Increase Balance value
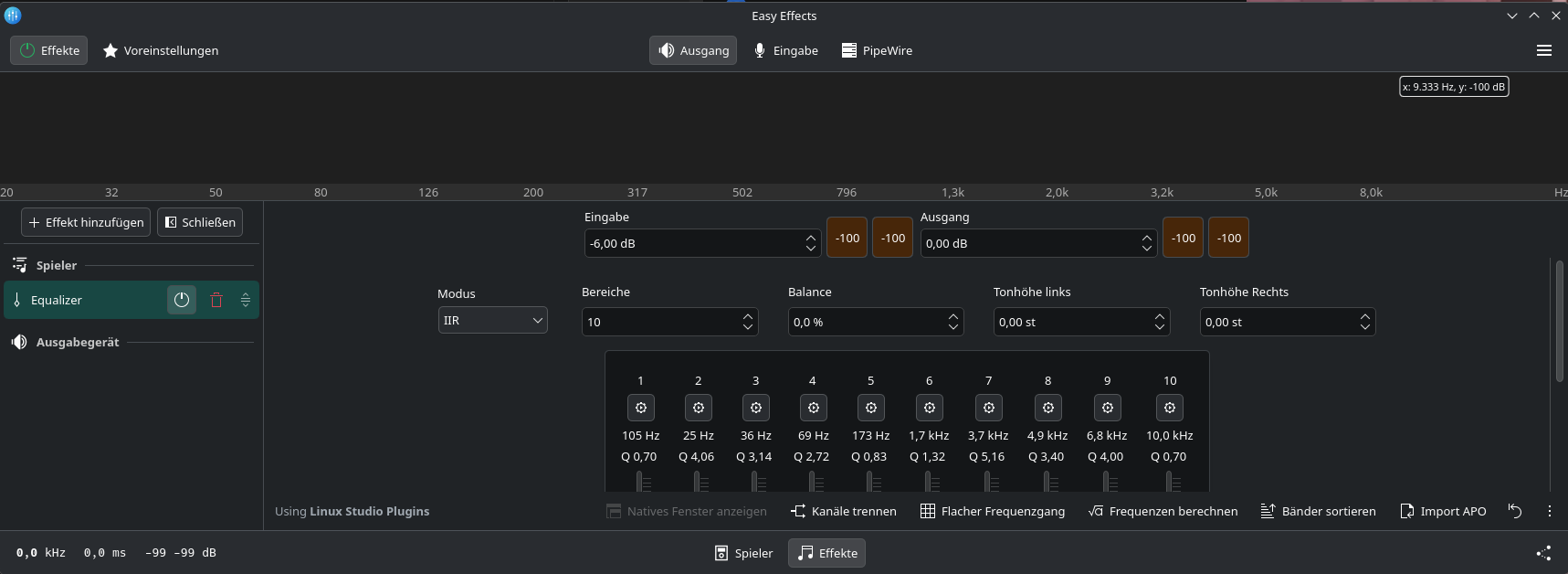Screen dimensions: 1568x574 coord(953,317)
